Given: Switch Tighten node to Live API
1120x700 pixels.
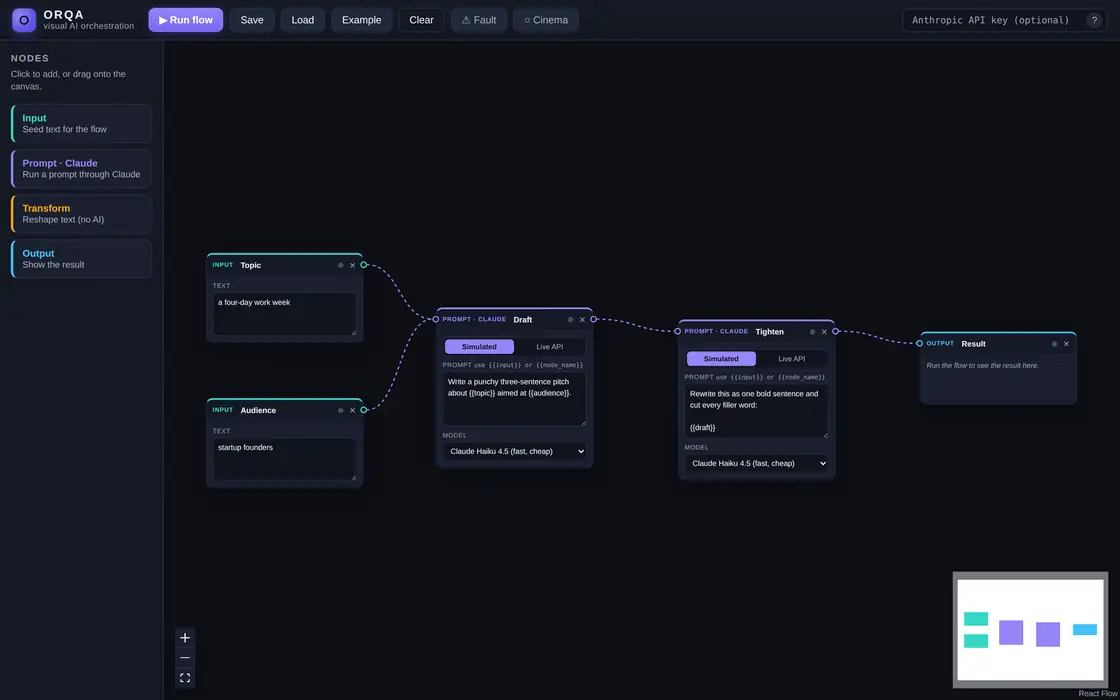Looking at the screenshot, I should tap(791, 359).
